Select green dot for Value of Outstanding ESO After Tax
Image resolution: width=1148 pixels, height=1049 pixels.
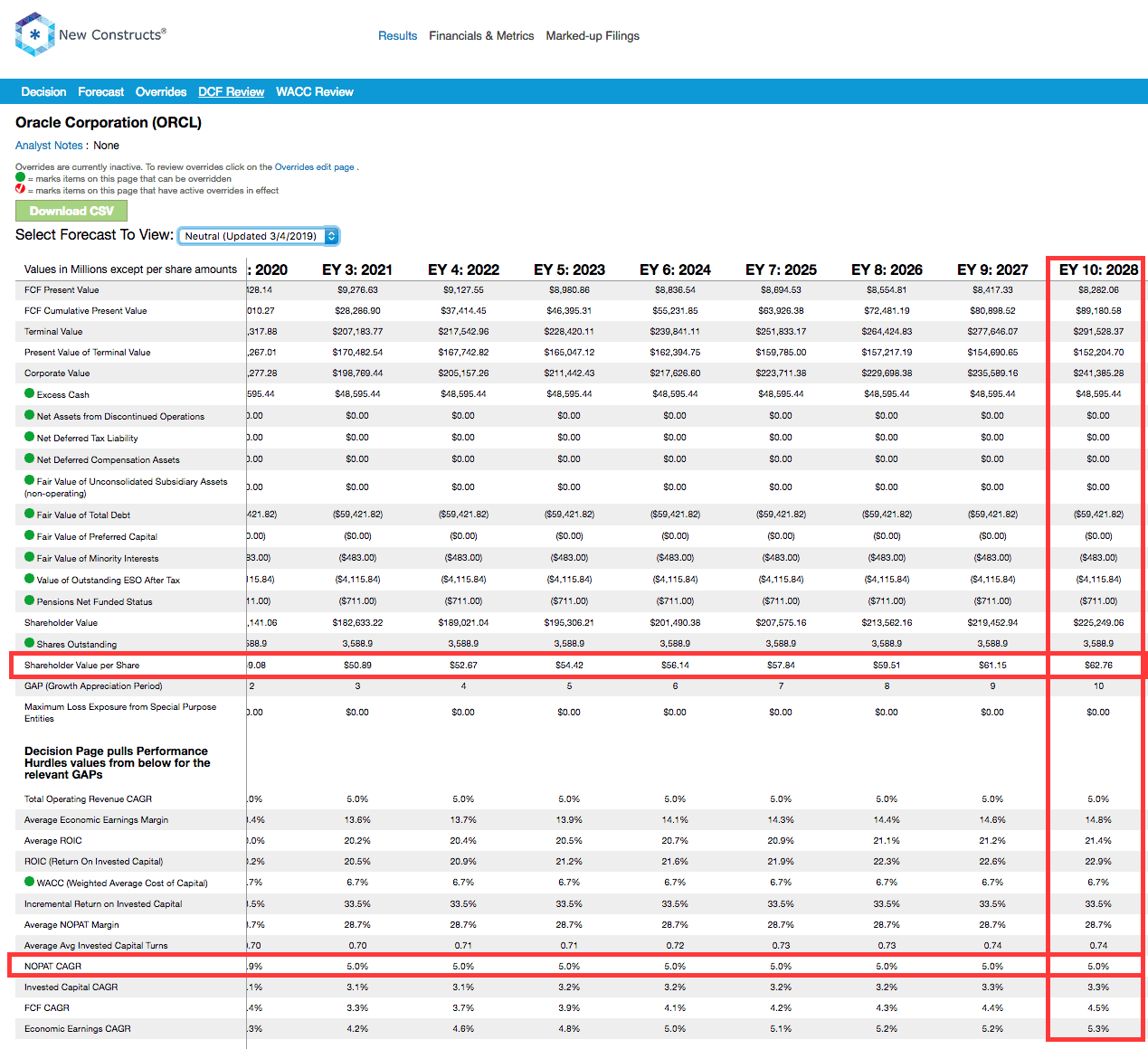[30, 579]
